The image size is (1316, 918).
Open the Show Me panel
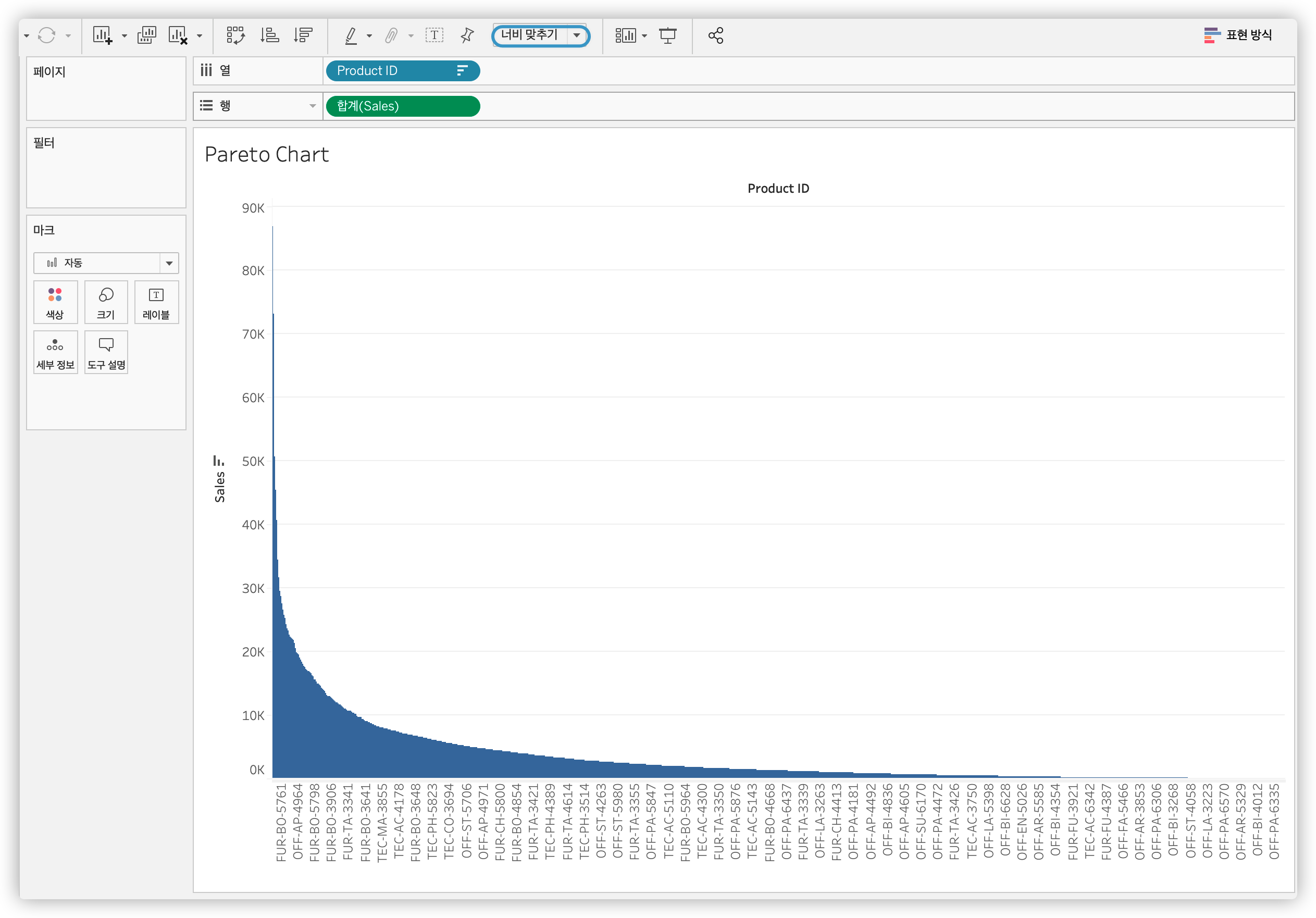(1238, 35)
